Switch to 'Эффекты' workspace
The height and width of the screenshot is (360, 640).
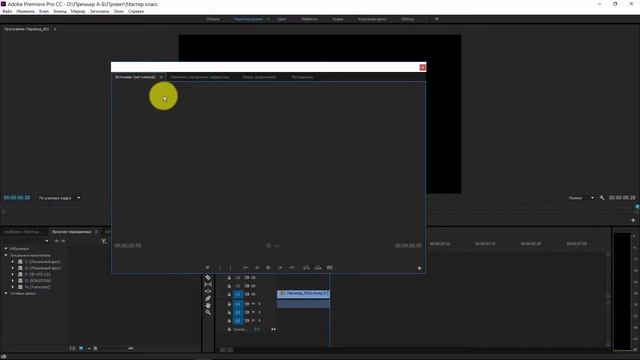coord(309,19)
